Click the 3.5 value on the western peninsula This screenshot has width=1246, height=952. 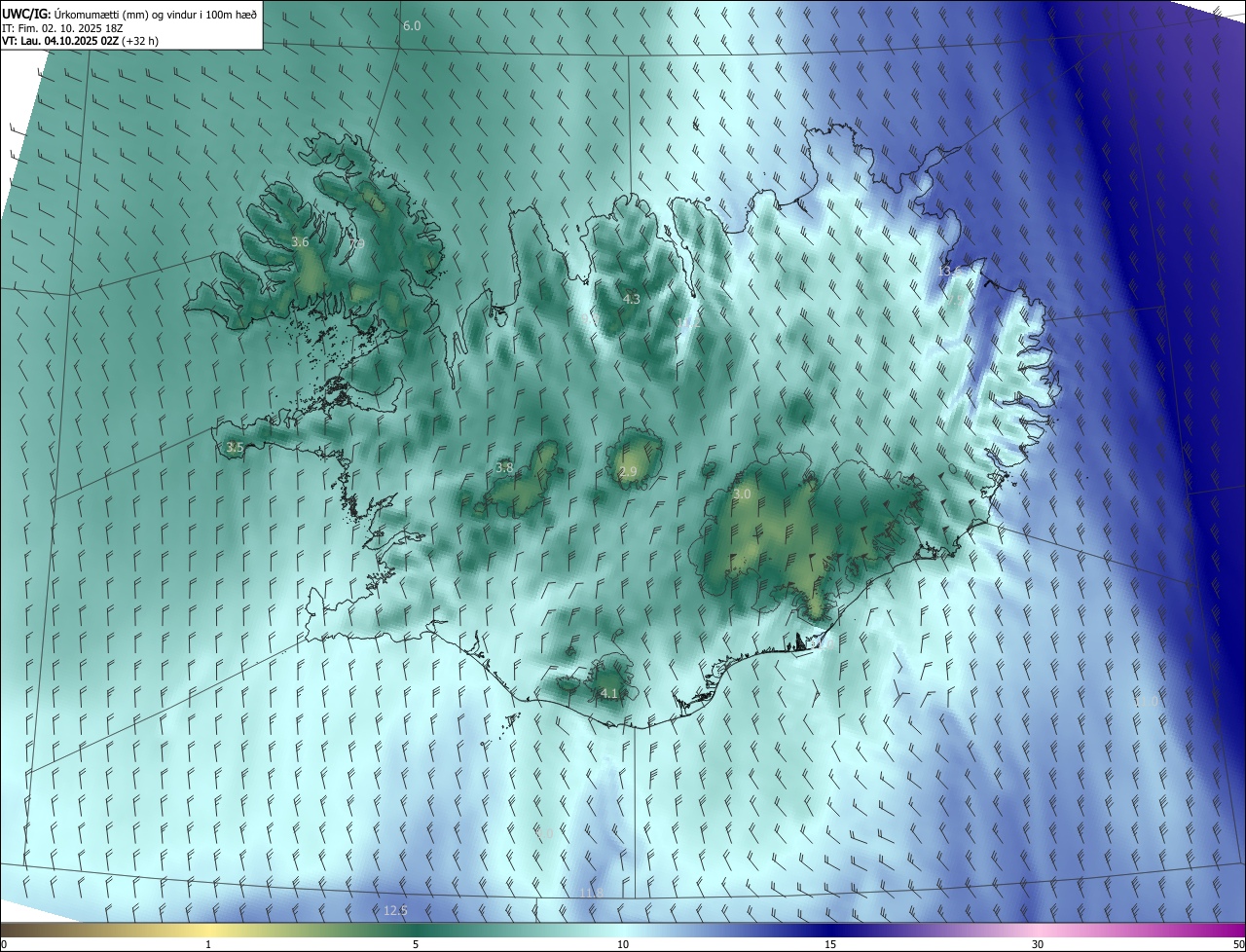tap(234, 448)
